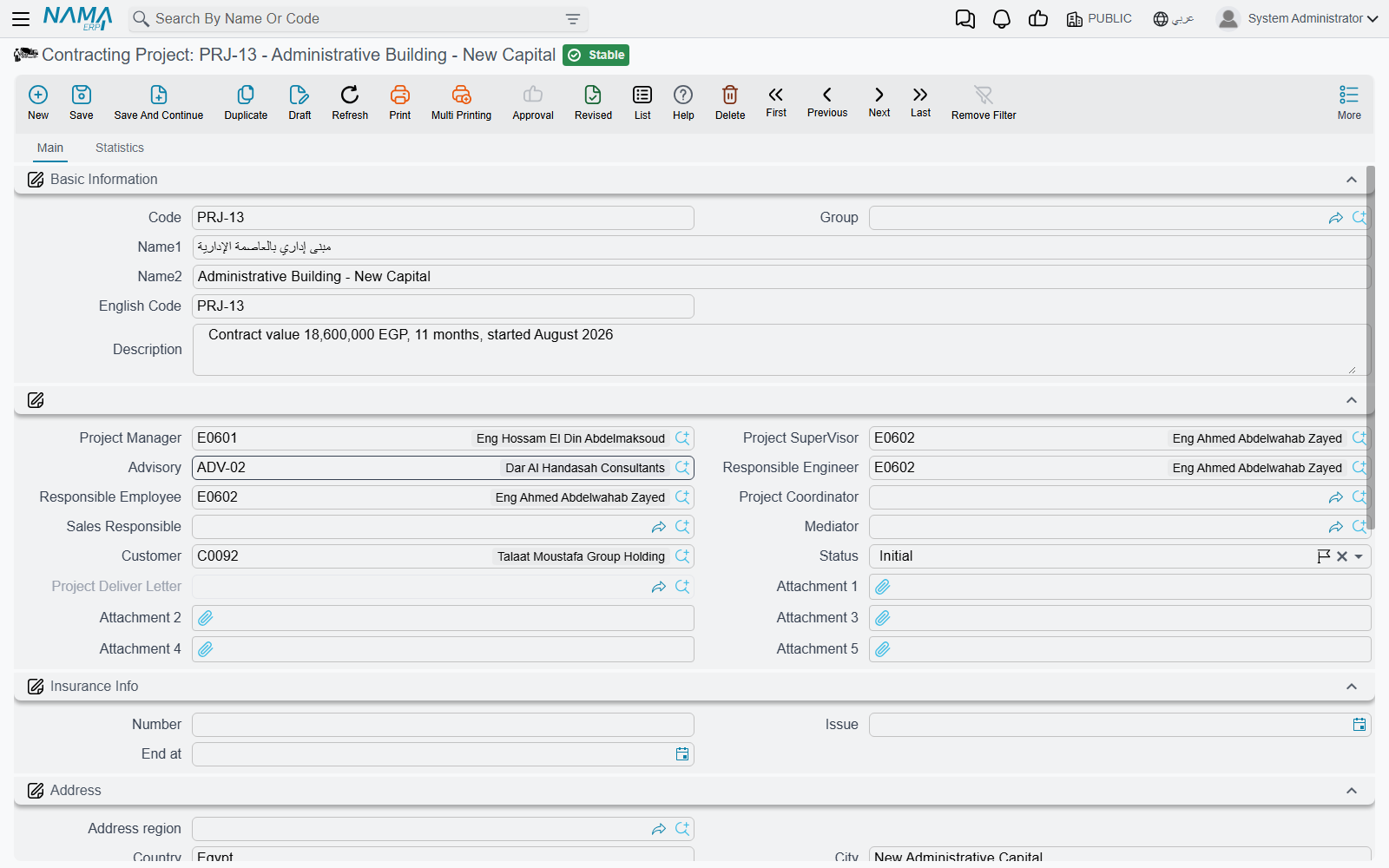This screenshot has width=1389, height=868.
Task: Click the Insurance Number input field
Action: (443, 725)
